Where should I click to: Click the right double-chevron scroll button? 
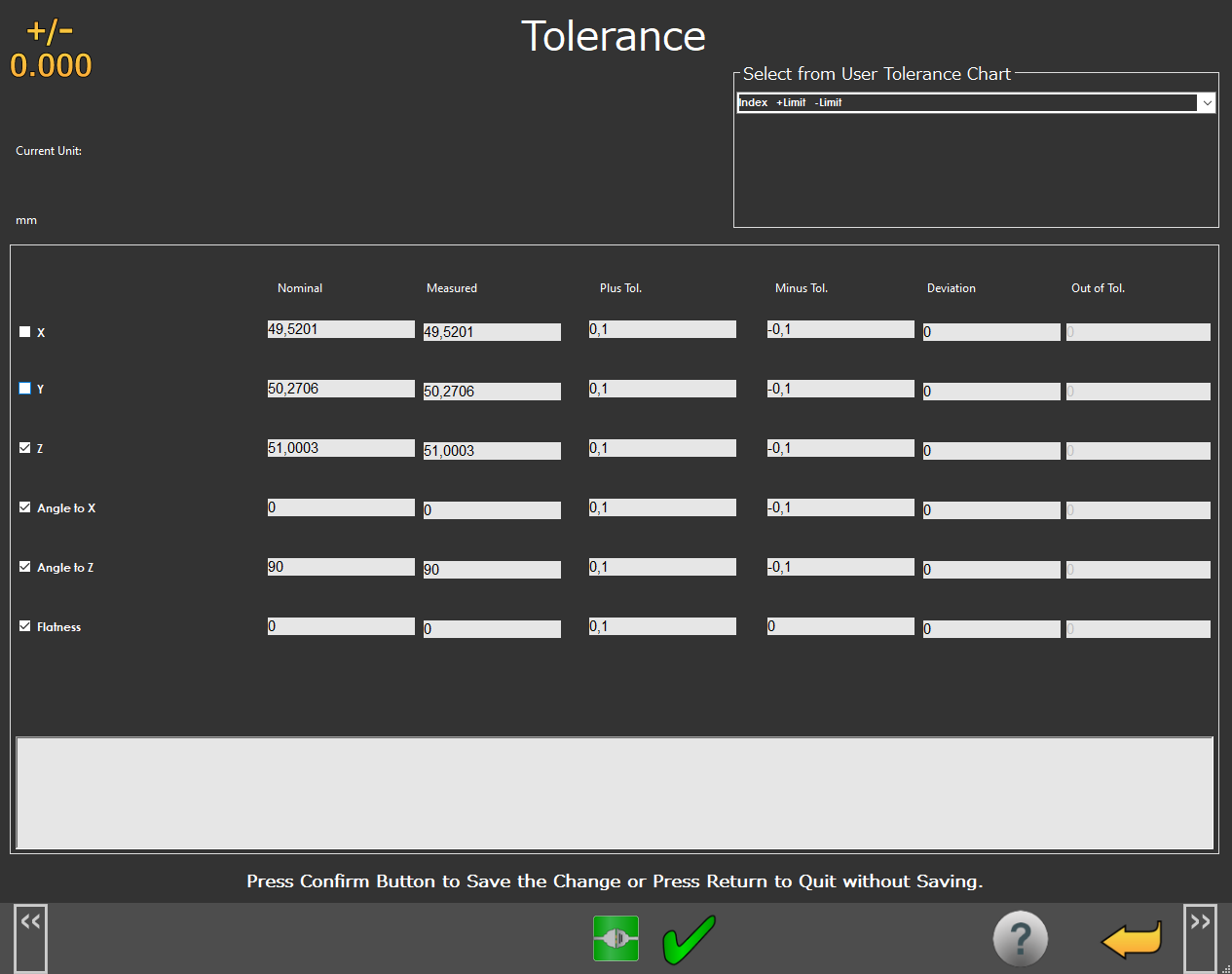1200,937
